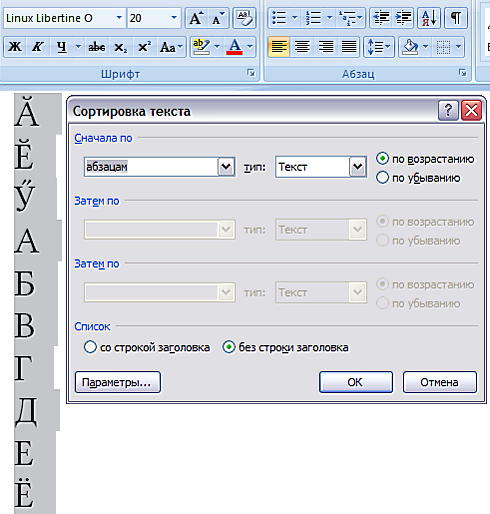Open the Шрифт dialog launcher
490x514 pixels.
pyautogui.click(x=251, y=73)
